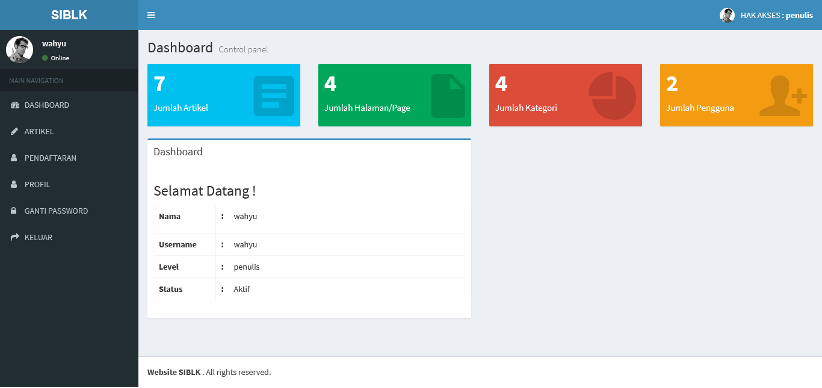Click the Dashboard gauge icon in the sidebar
Screen dimensions: 822x388
click(15, 105)
